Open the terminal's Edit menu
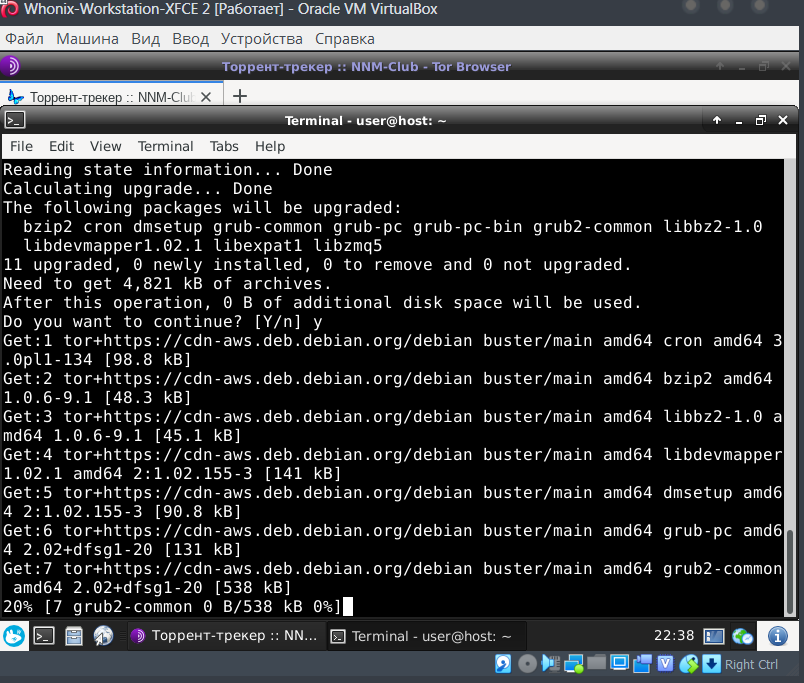This screenshot has width=804, height=683. tap(61, 146)
